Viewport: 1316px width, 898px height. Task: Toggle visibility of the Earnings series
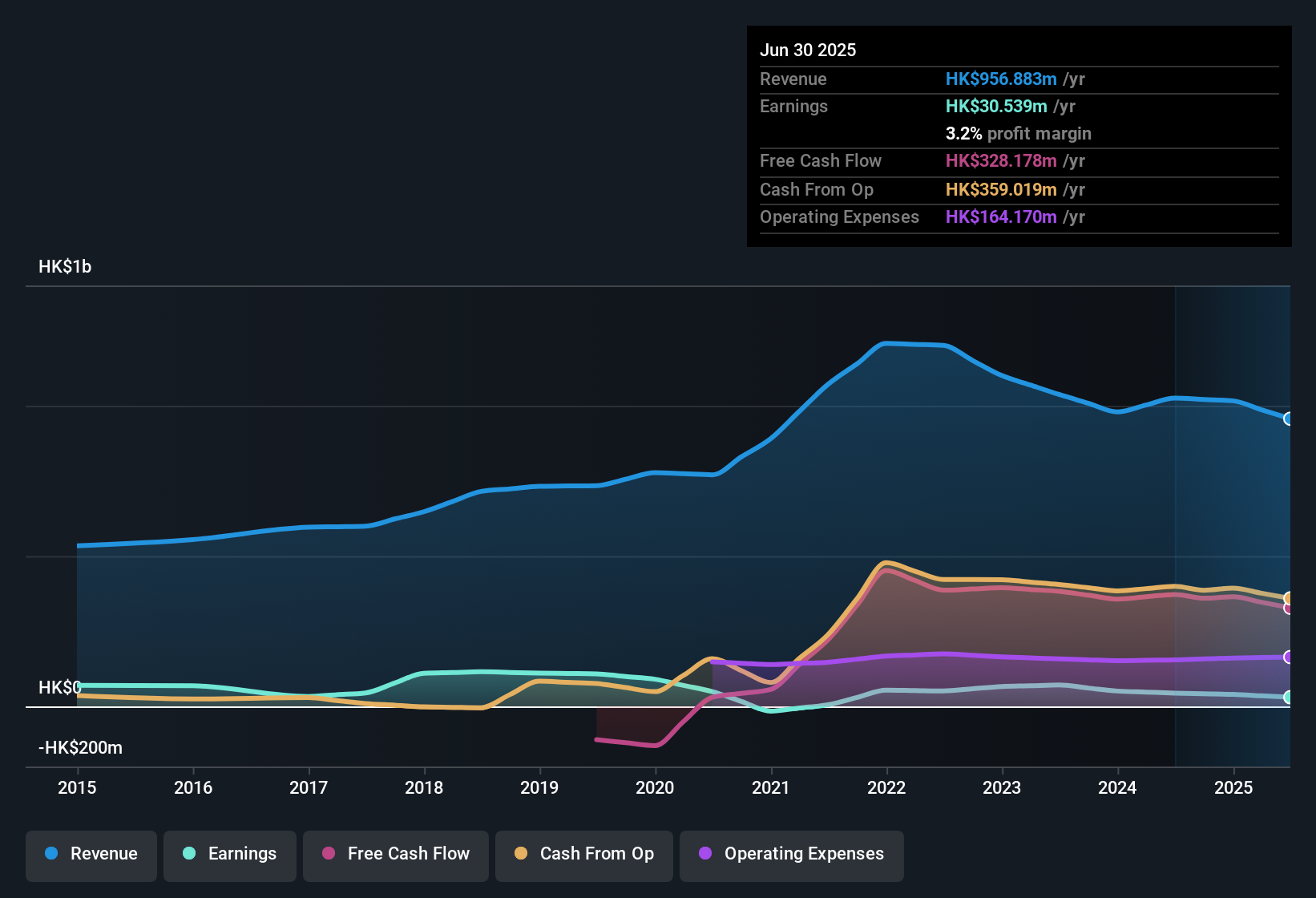[x=230, y=854]
